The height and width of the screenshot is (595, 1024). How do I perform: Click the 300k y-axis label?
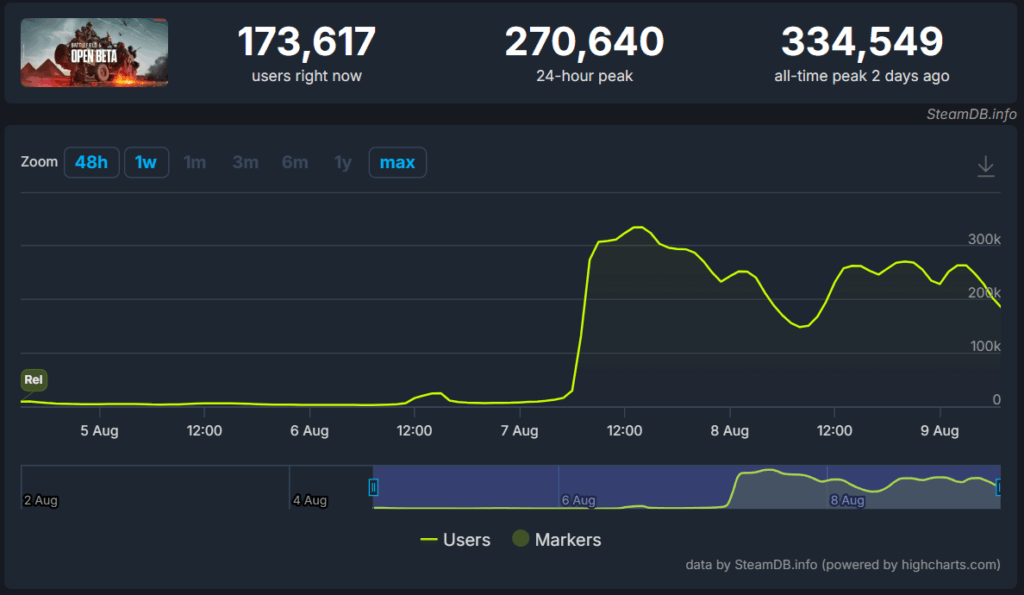(984, 239)
